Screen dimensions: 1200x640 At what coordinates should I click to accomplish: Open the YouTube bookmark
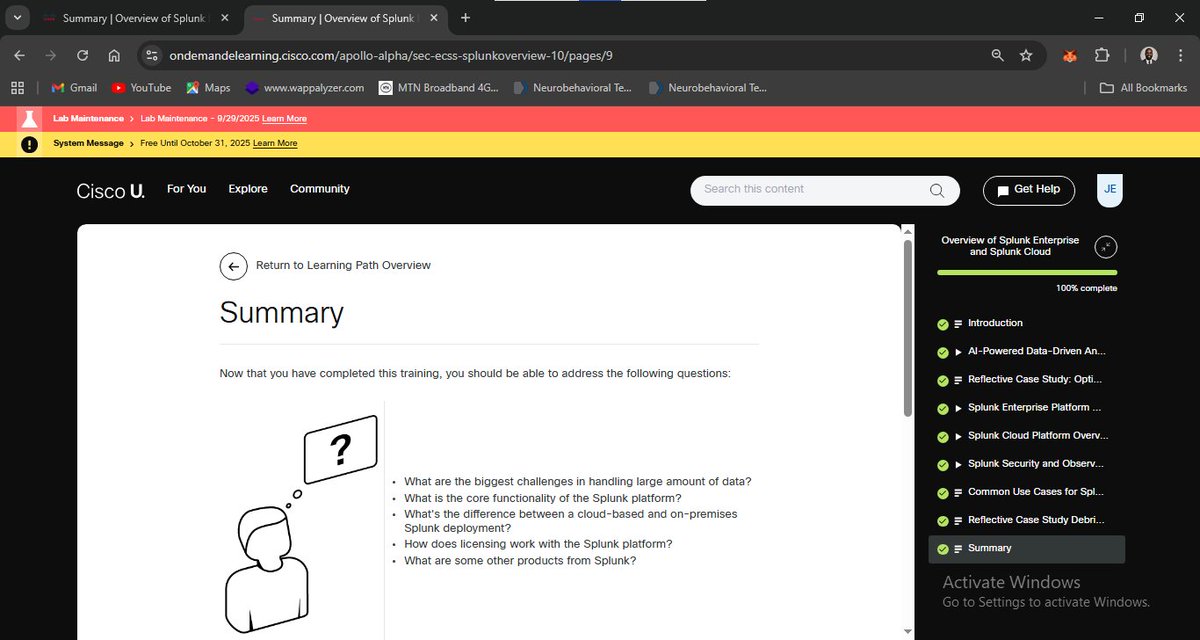pos(141,88)
